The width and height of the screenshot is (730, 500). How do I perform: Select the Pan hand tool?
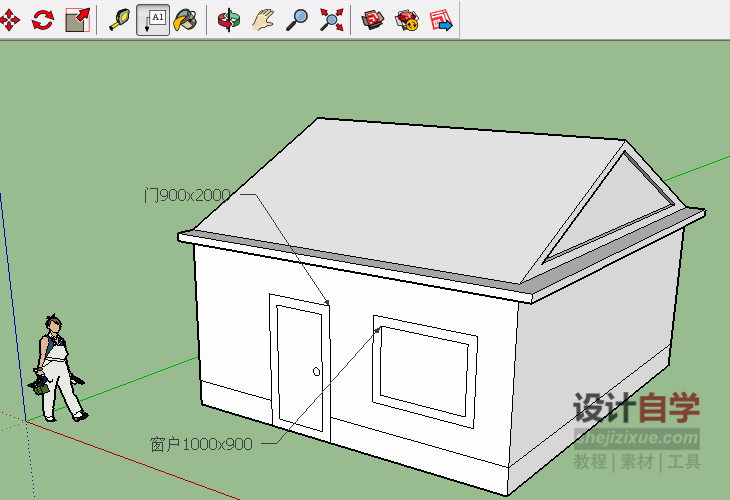click(x=263, y=20)
